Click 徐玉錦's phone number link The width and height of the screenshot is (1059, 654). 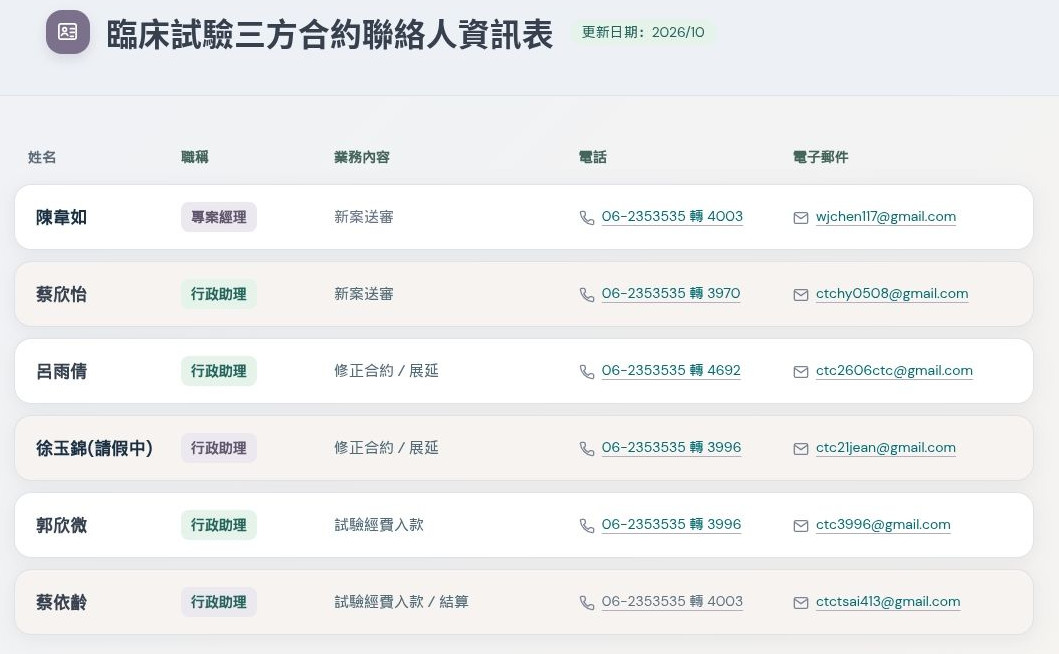671,447
